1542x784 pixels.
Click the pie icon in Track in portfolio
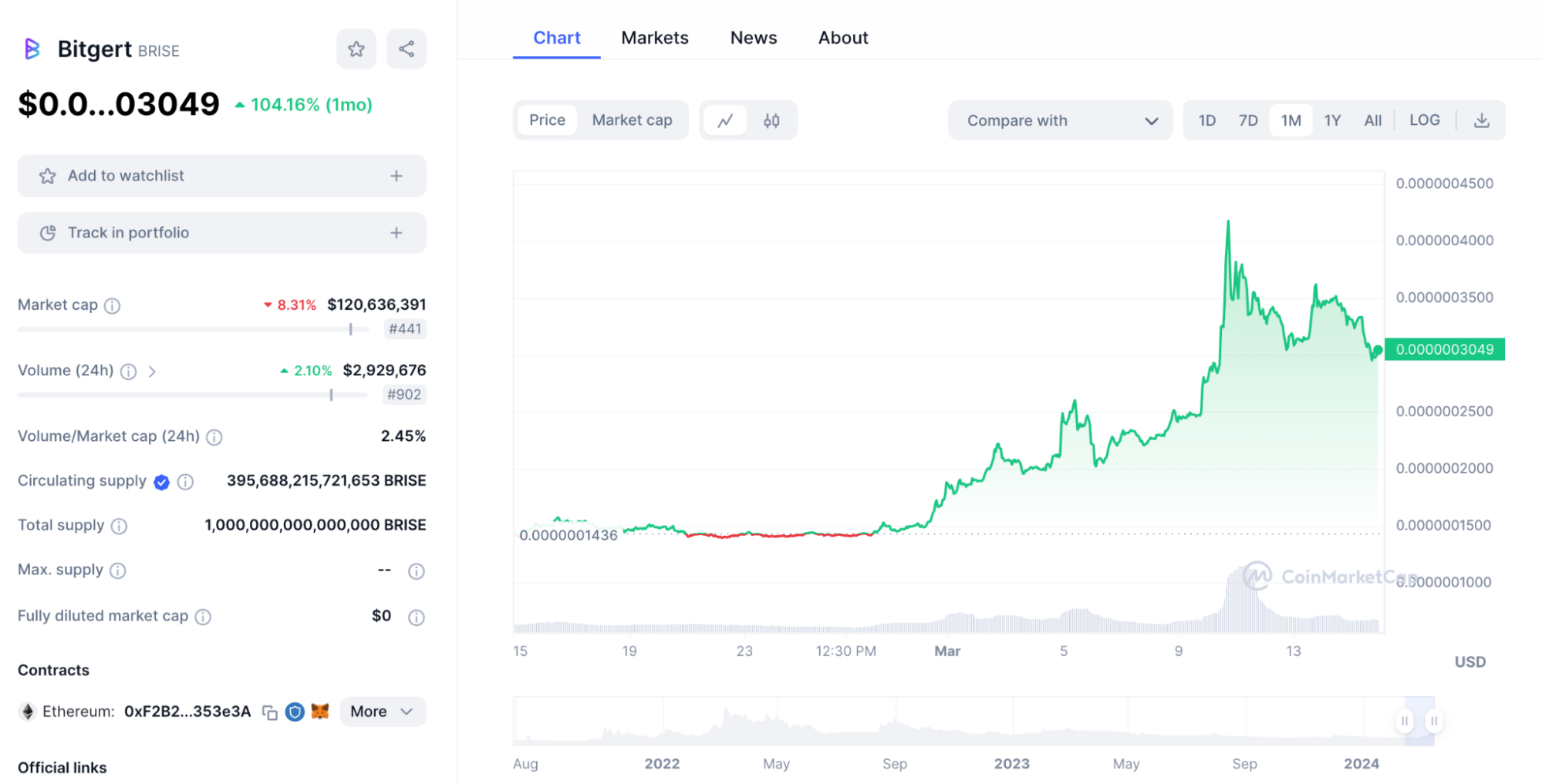pos(48,233)
